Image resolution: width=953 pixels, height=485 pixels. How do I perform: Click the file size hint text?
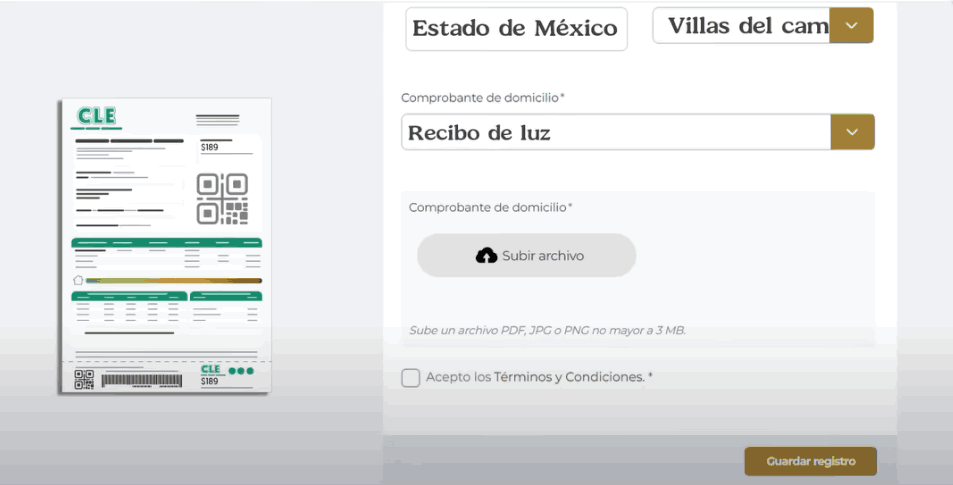pos(547,331)
